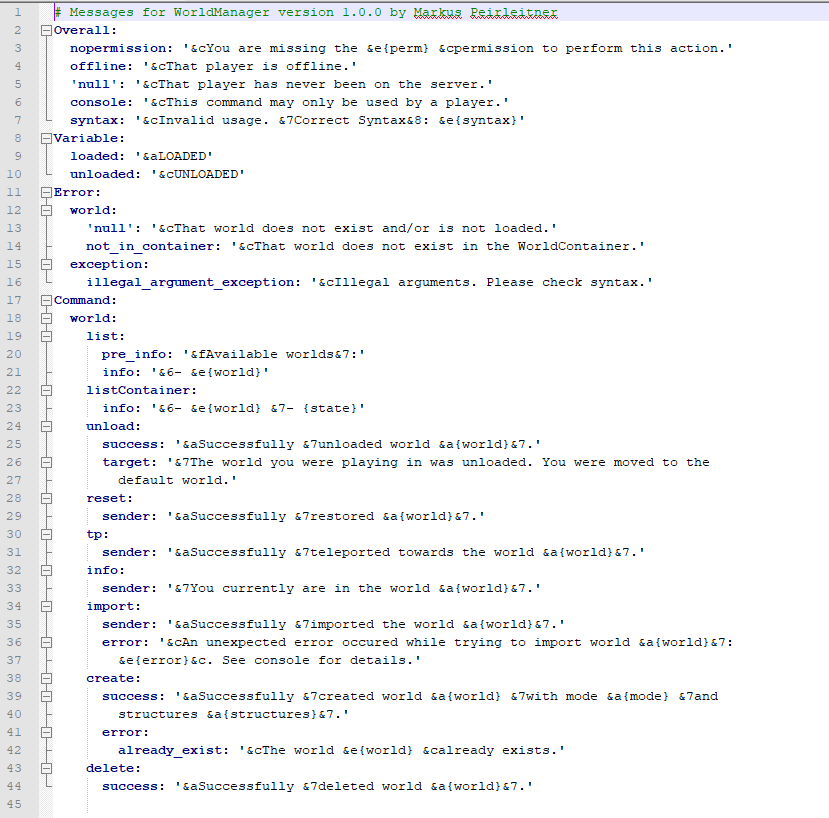
Task: Click 'already_exist:' key text
Action: coord(173,749)
